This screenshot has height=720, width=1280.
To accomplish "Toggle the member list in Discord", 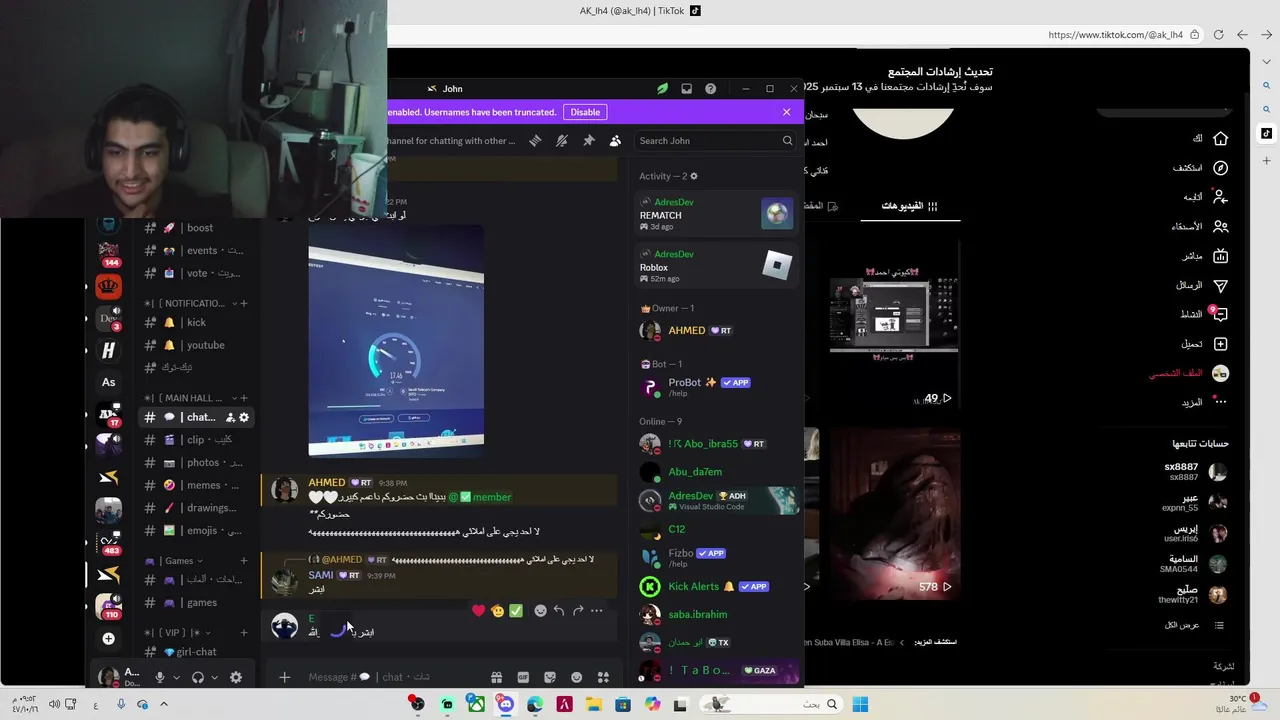I will [x=615, y=141].
